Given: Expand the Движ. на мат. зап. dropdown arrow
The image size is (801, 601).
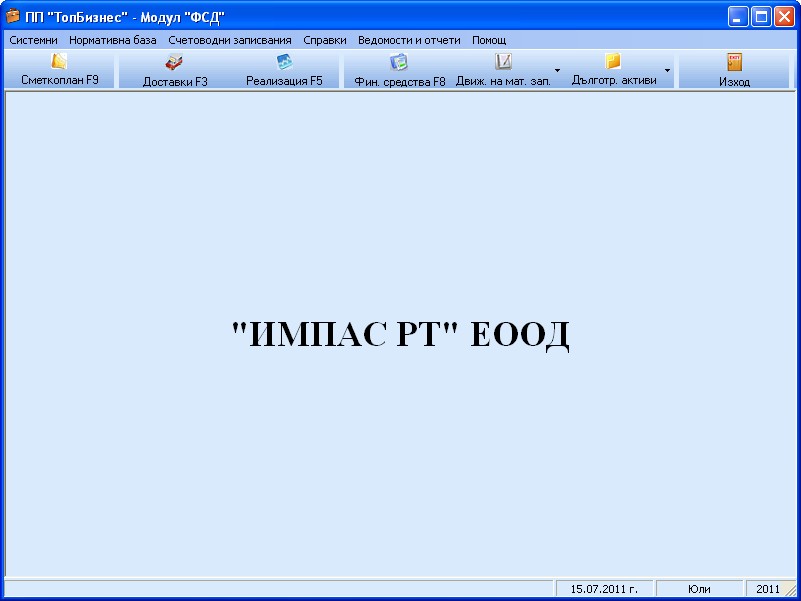Looking at the screenshot, I should tap(557, 71).
